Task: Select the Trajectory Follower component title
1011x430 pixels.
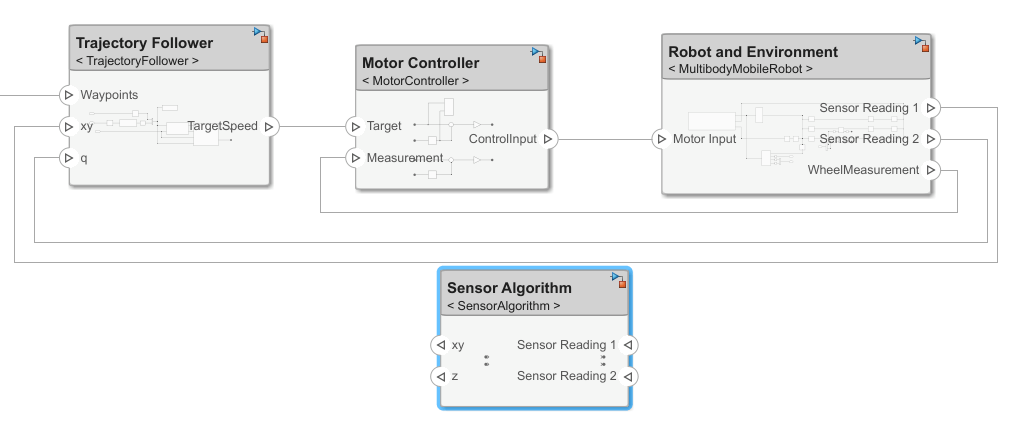Action: pyautogui.click(x=144, y=43)
